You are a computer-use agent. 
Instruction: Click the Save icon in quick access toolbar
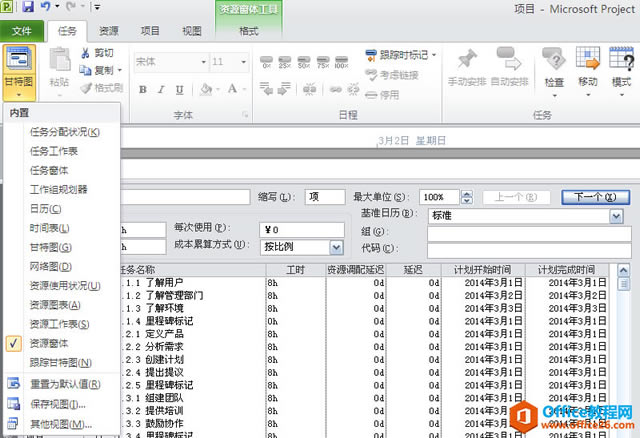28,7
